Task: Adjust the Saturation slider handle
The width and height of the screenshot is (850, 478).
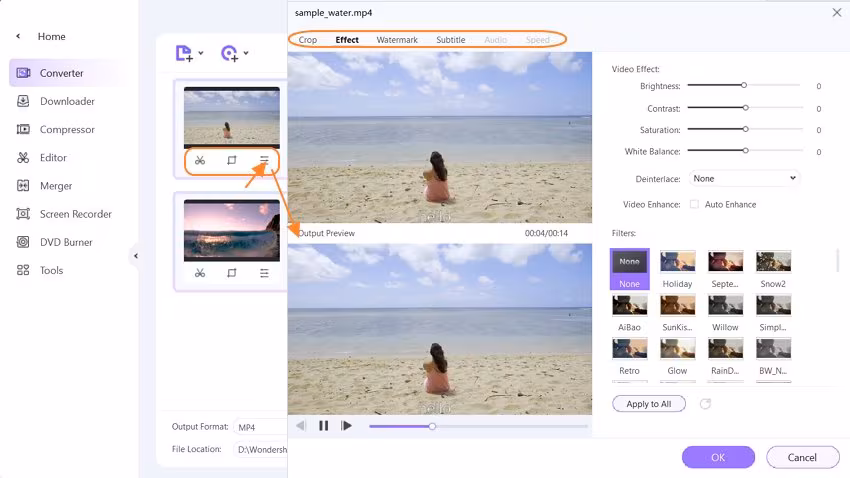Action: coord(745,129)
